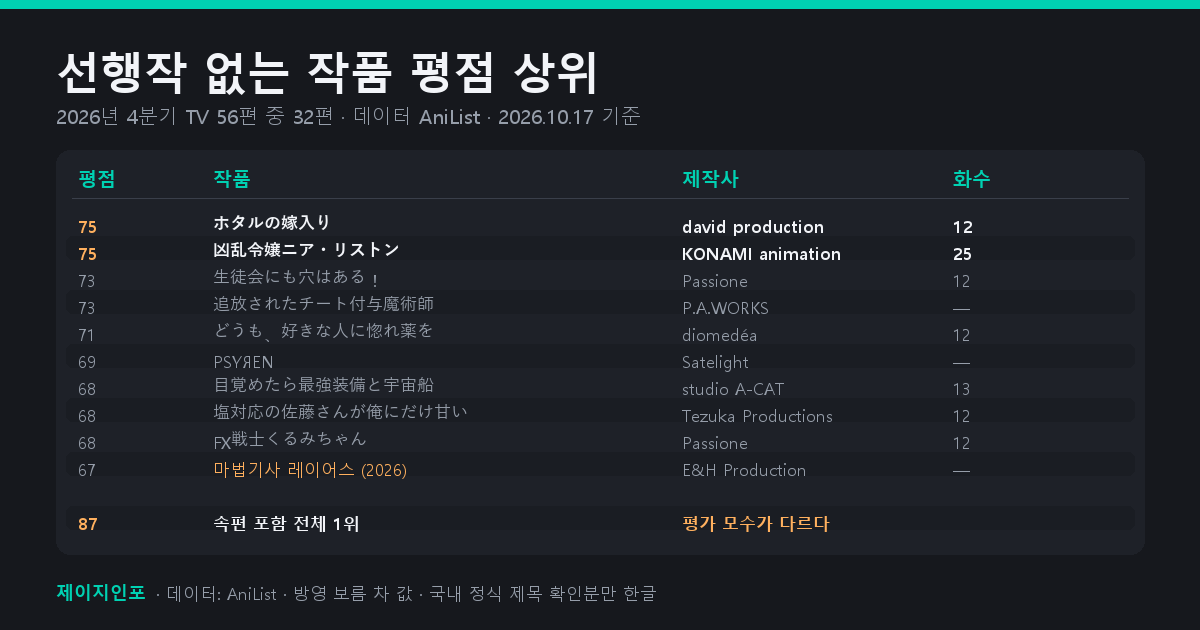Click score 75 beside ホタルの嫁入り

click(x=87, y=228)
